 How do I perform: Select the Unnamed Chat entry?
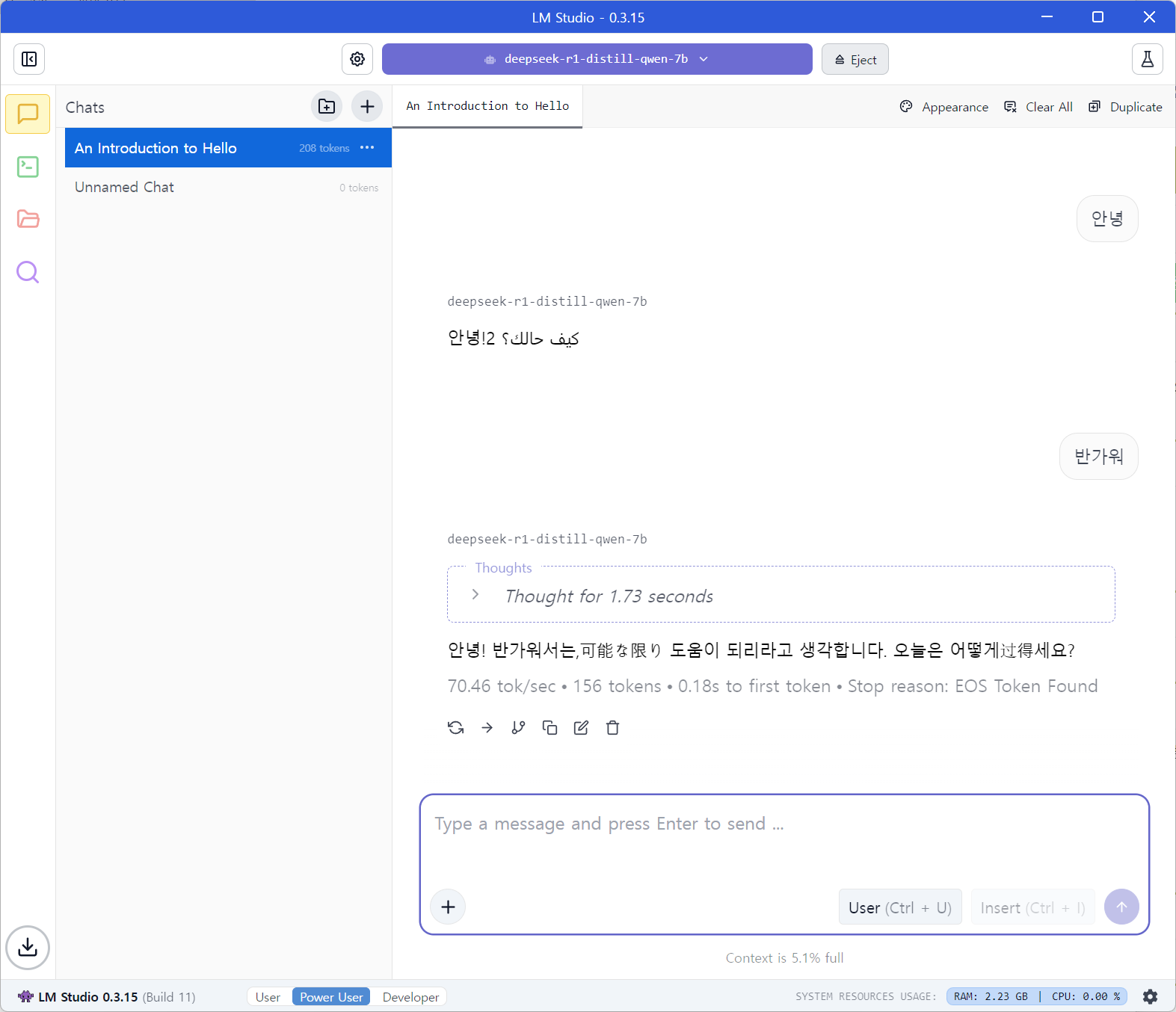pyautogui.click(x=228, y=187)
